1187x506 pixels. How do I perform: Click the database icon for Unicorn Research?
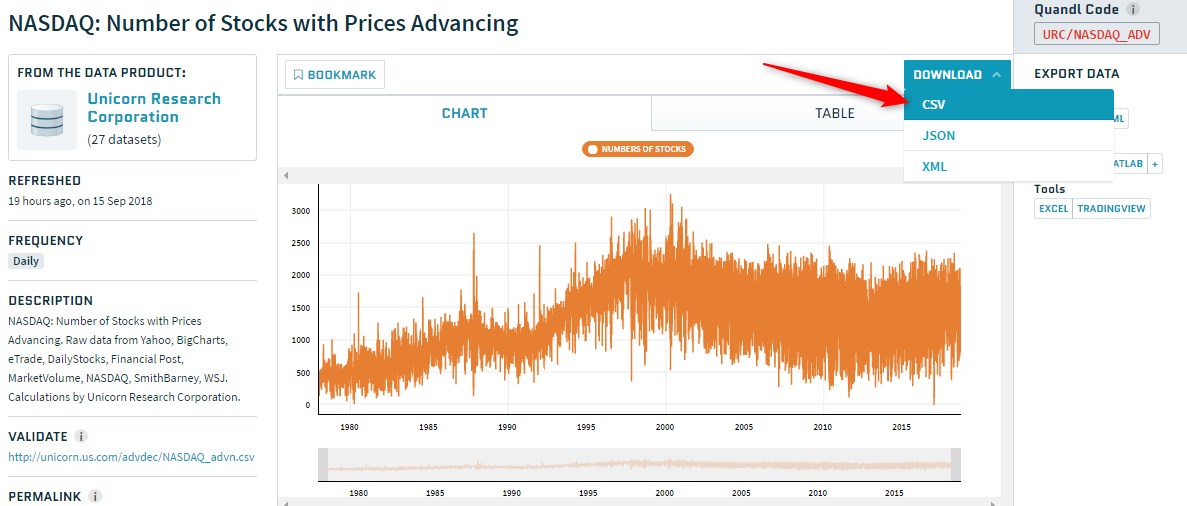47,120
